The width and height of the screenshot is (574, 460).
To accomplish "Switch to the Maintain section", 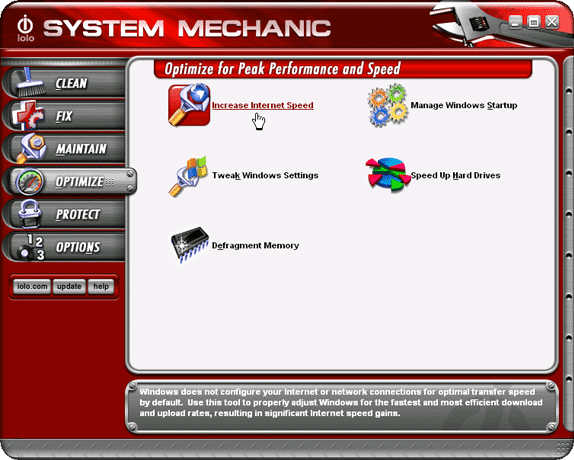I will (x=81, y=149).
